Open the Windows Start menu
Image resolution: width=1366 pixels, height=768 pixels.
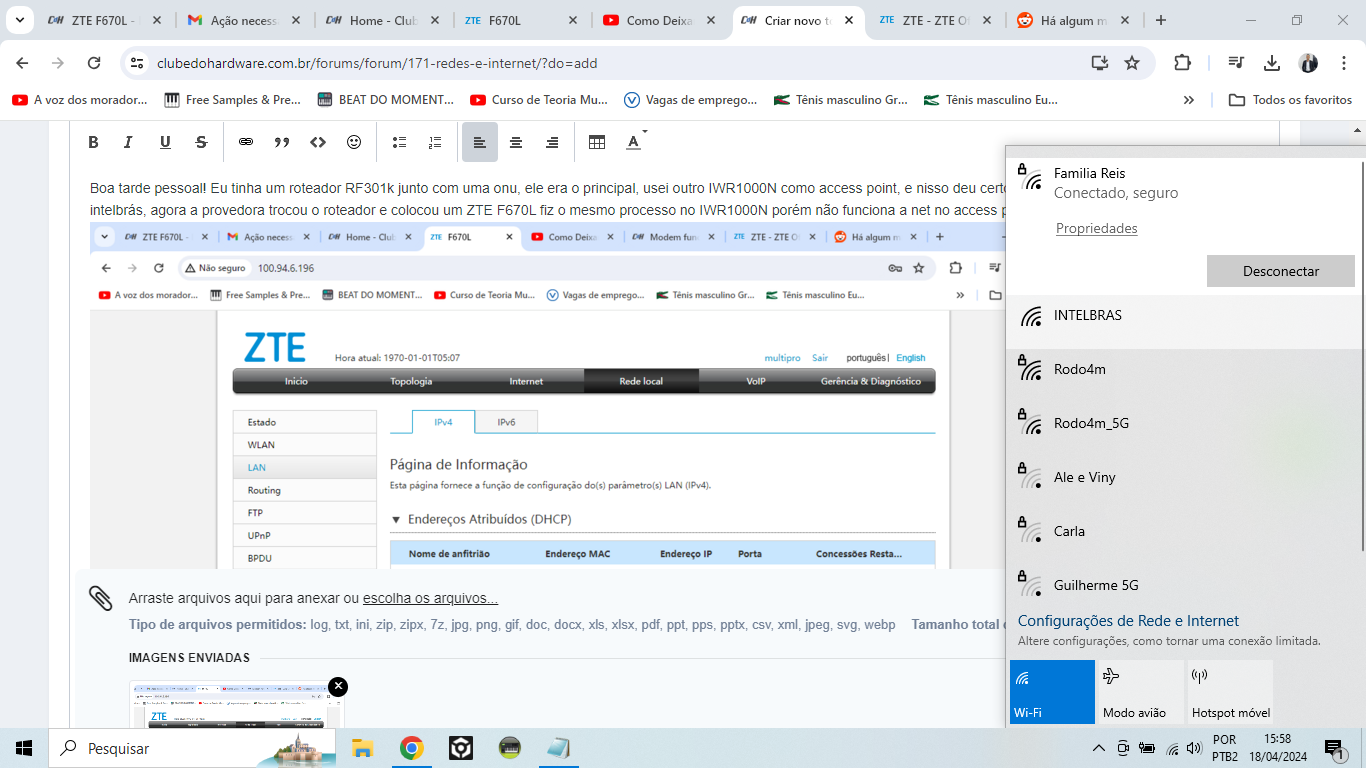24,748
